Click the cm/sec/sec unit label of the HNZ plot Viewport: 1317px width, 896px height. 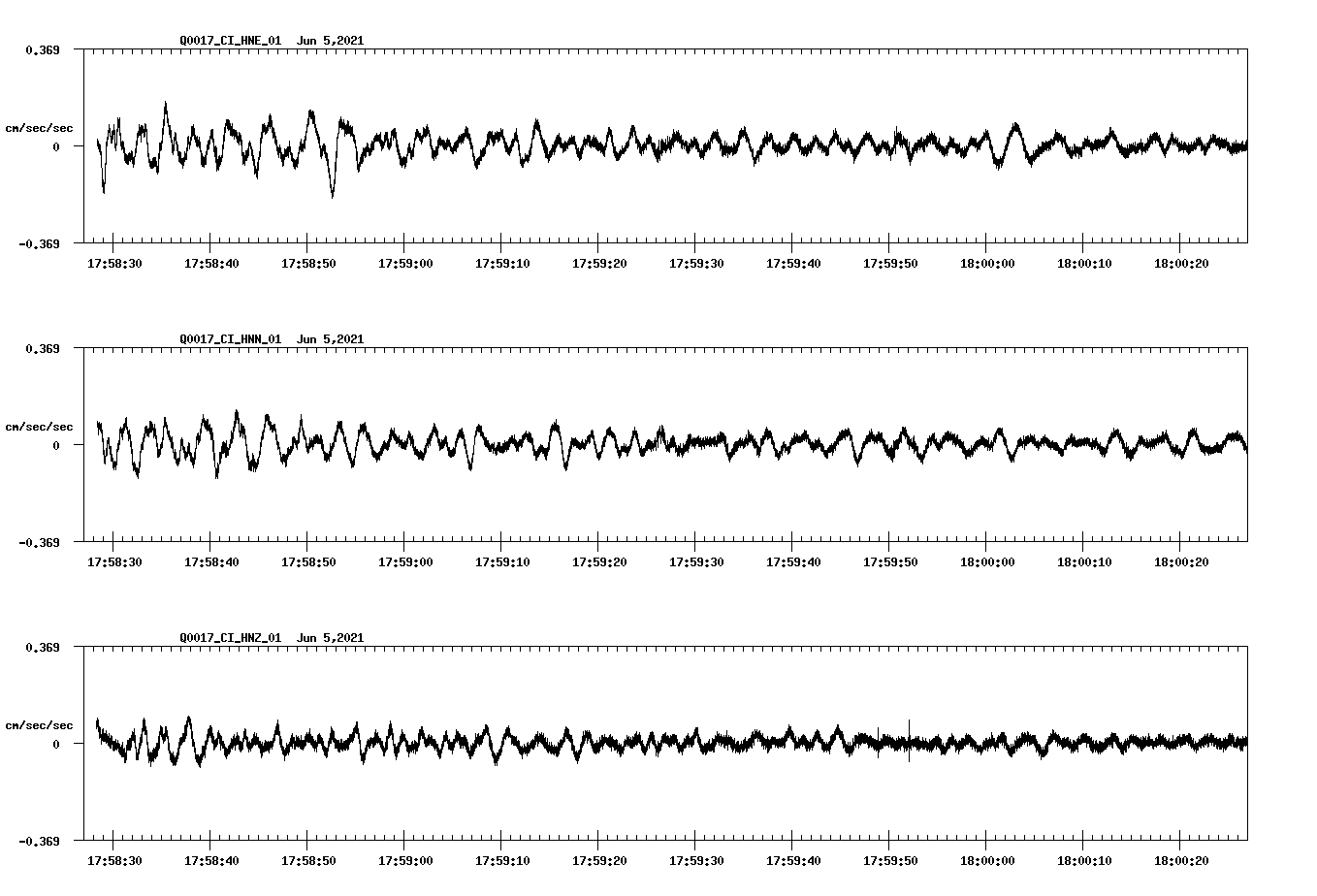tap(39, 725)
